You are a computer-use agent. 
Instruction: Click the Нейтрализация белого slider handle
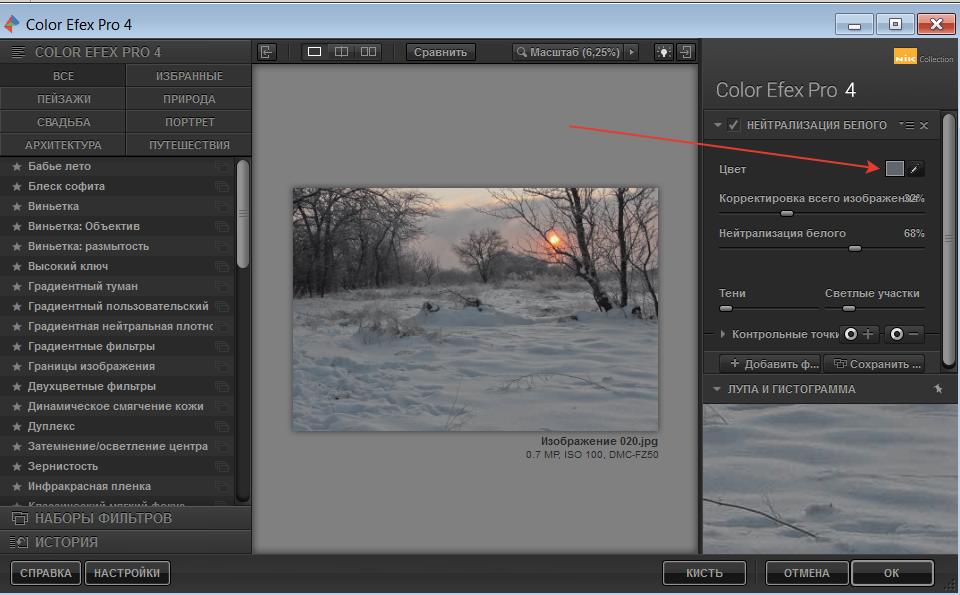(x=855, y=249)
